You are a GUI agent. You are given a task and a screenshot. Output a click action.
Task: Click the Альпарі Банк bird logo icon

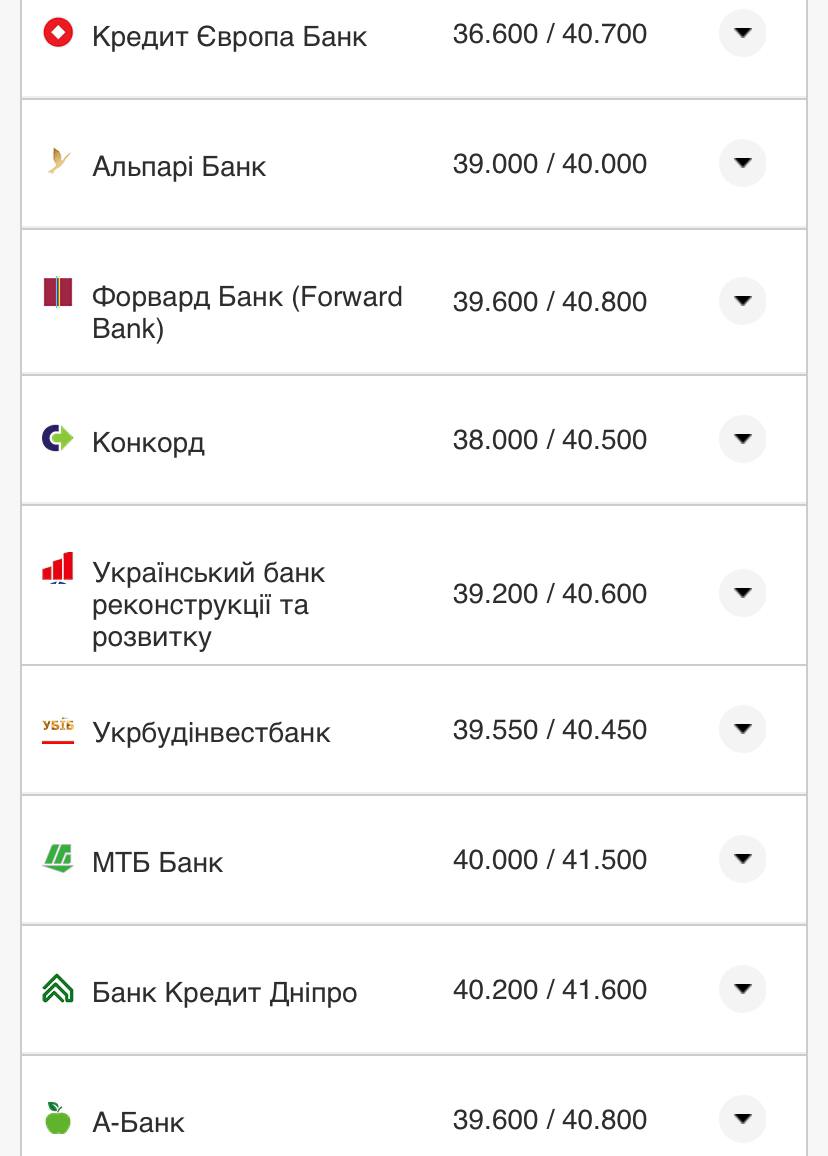click(58, 161)
